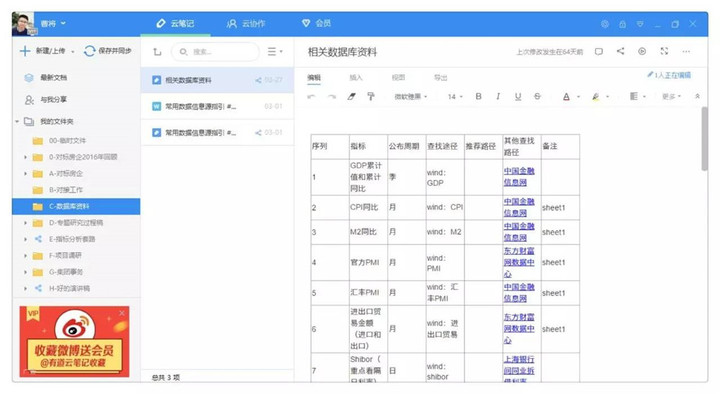Open the list view sort menu
Image resolution: width=720 pixels, height=394 pixels.
[x=275, y=52]
